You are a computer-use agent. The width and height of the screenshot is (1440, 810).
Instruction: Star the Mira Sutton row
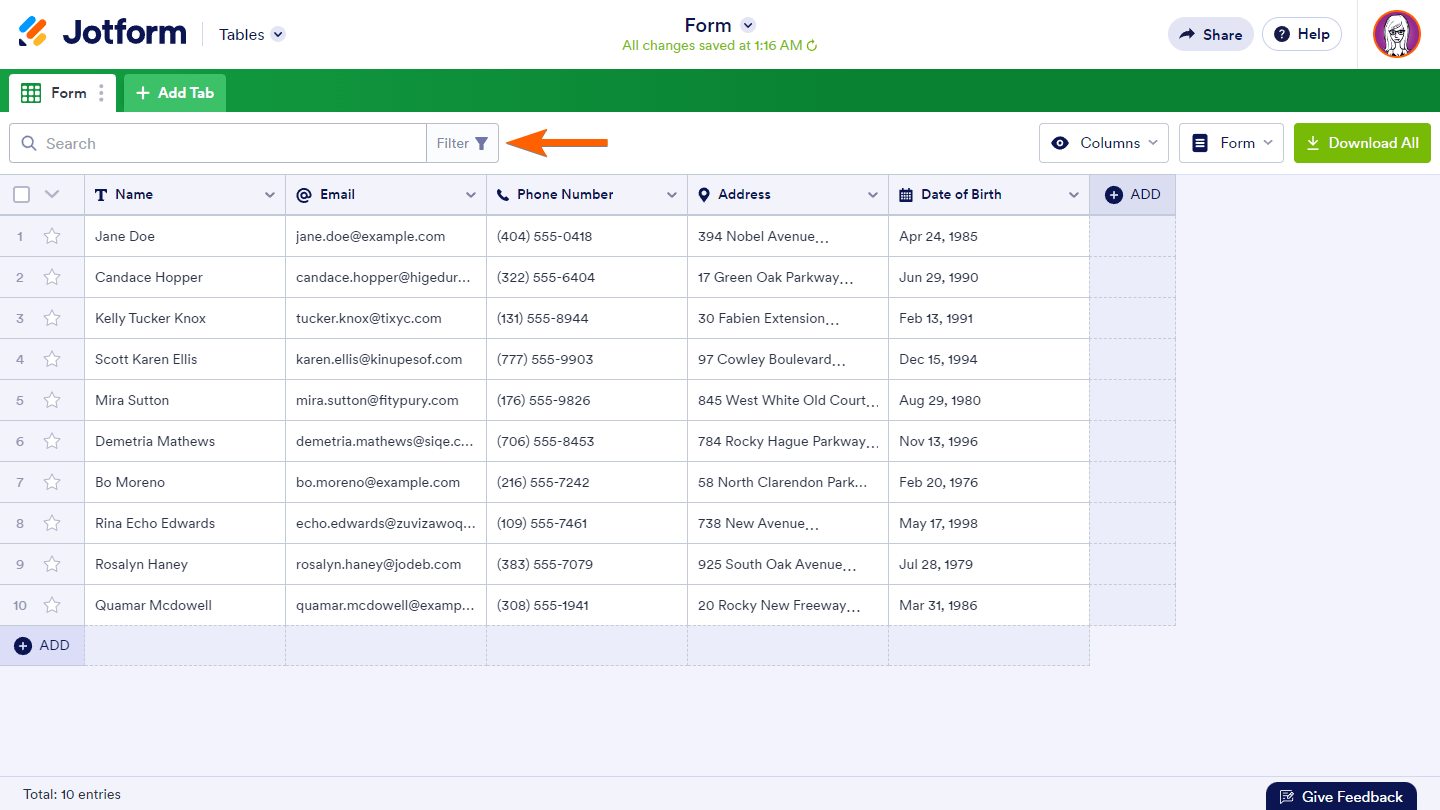(52, 401)
